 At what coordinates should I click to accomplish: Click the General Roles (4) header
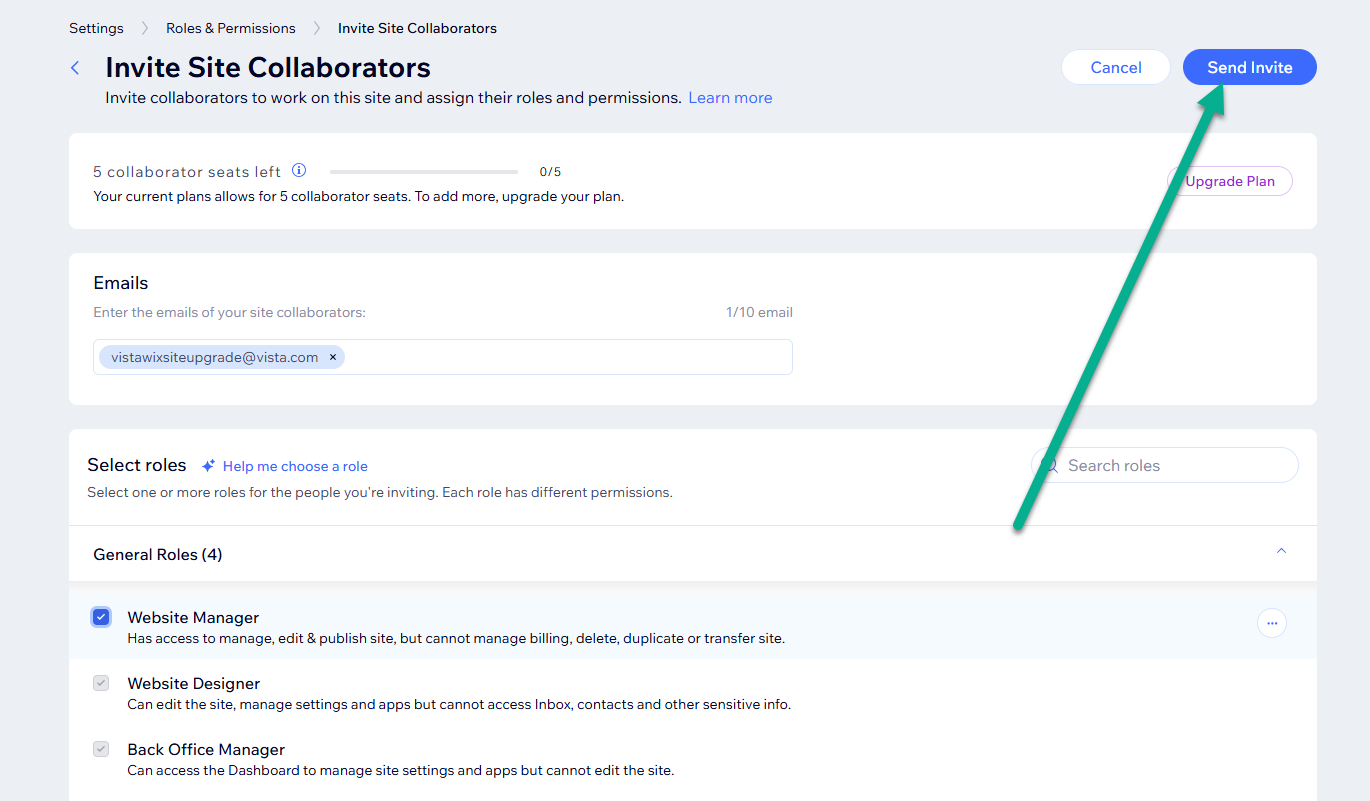(x=158, y=554)
